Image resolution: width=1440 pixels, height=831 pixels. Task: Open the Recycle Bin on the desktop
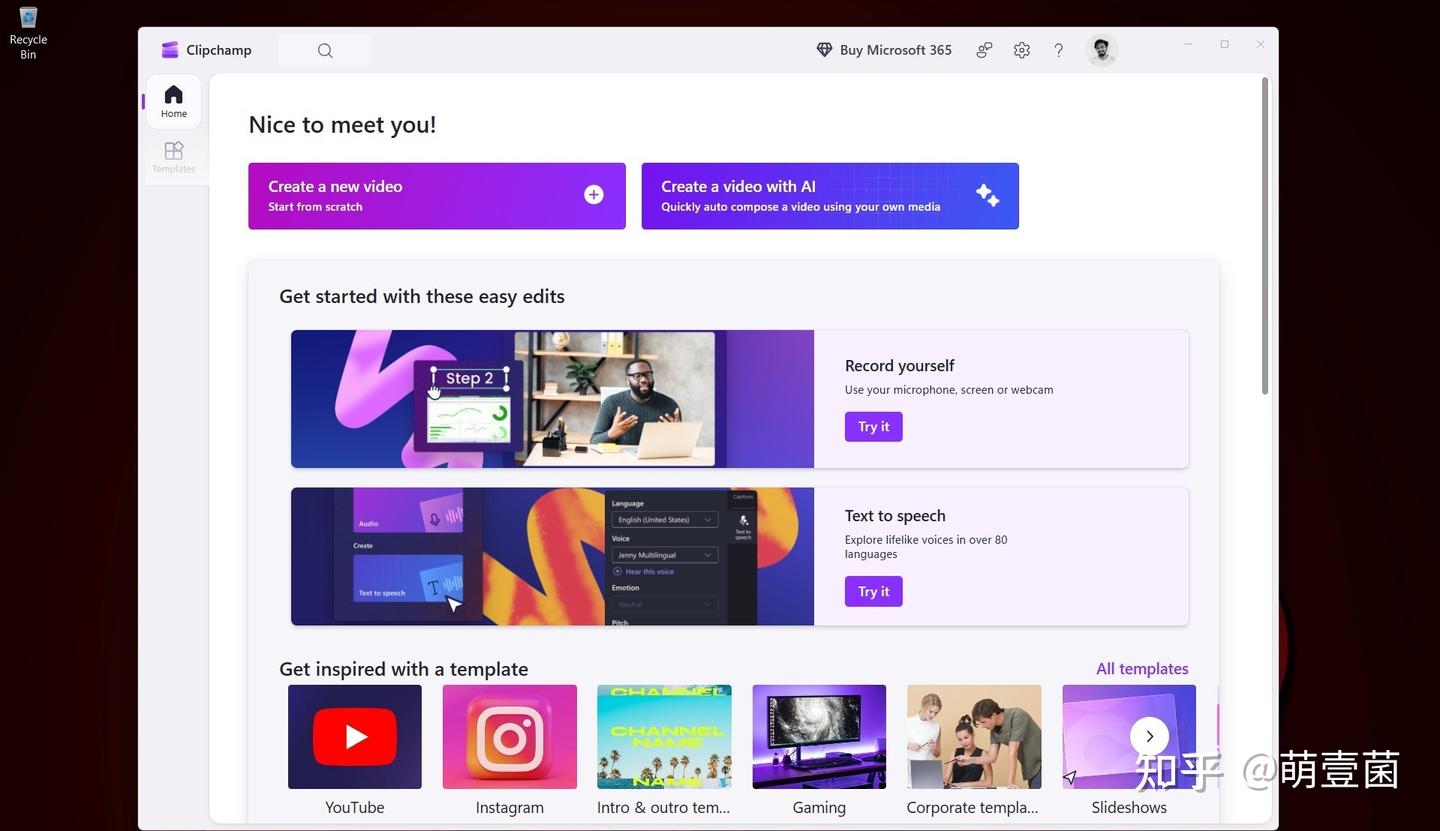28,32
